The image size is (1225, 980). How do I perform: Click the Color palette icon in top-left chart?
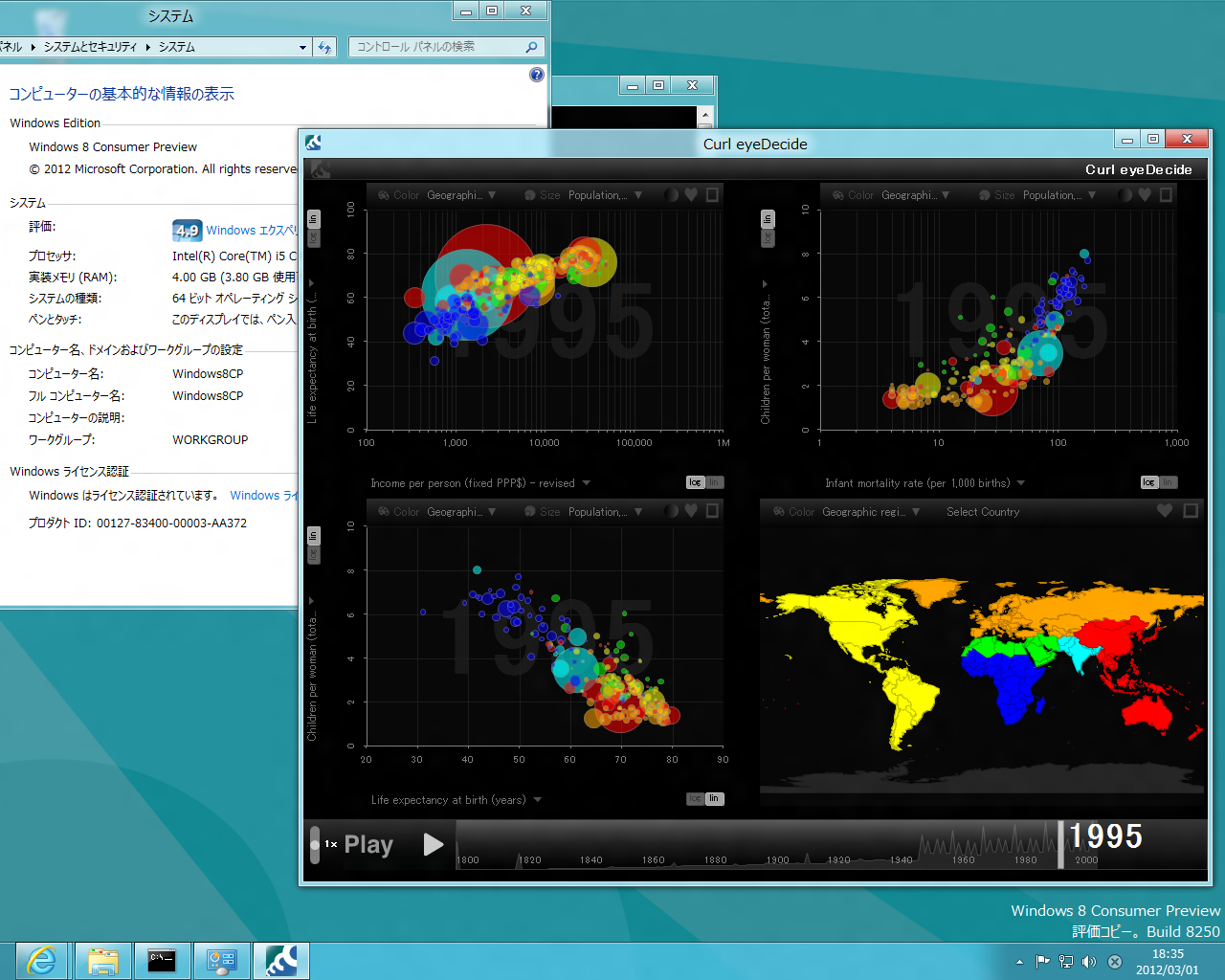click(384, 195)
